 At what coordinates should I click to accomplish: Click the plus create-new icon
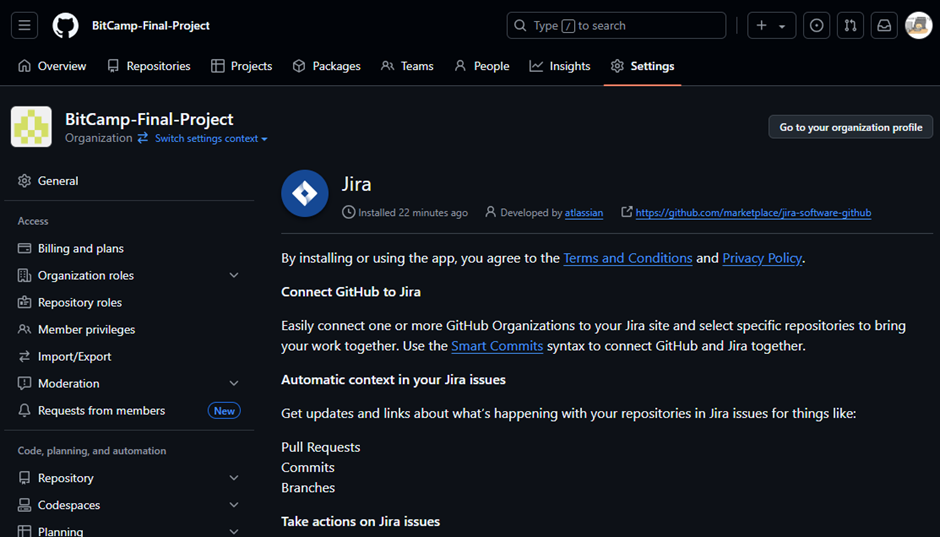761,25
